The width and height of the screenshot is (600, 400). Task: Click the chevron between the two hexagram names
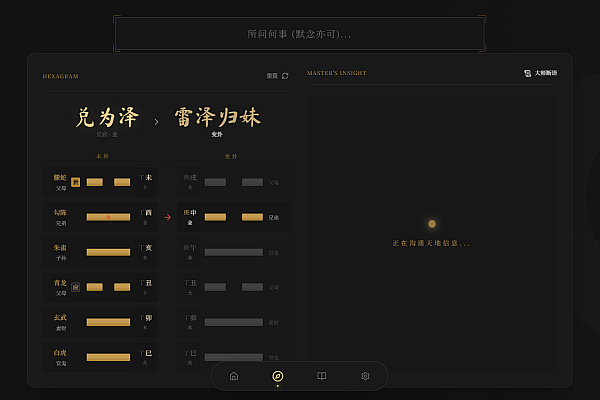(156, 122)
